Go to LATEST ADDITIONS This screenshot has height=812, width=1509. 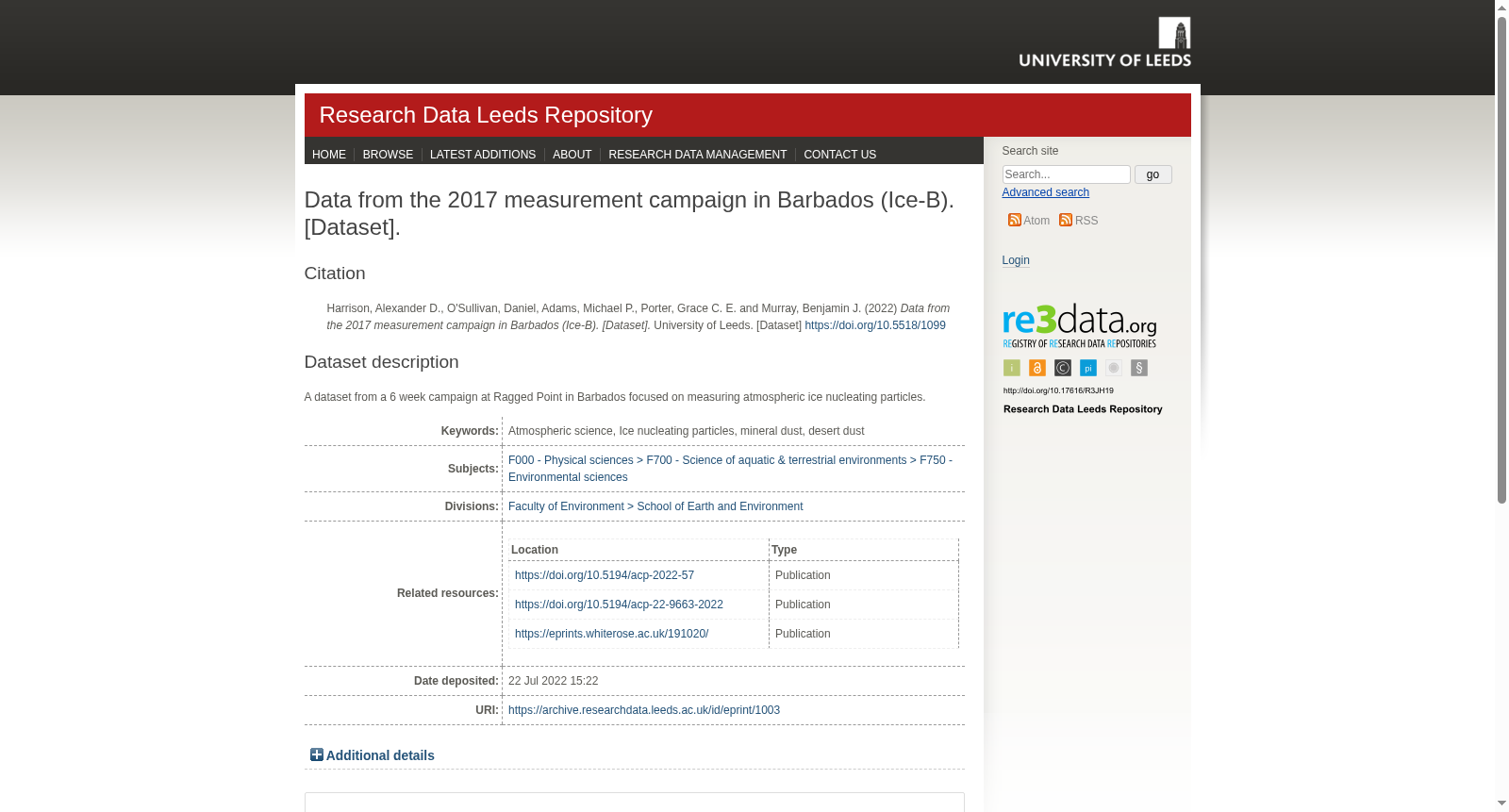[x=483, y=155]
